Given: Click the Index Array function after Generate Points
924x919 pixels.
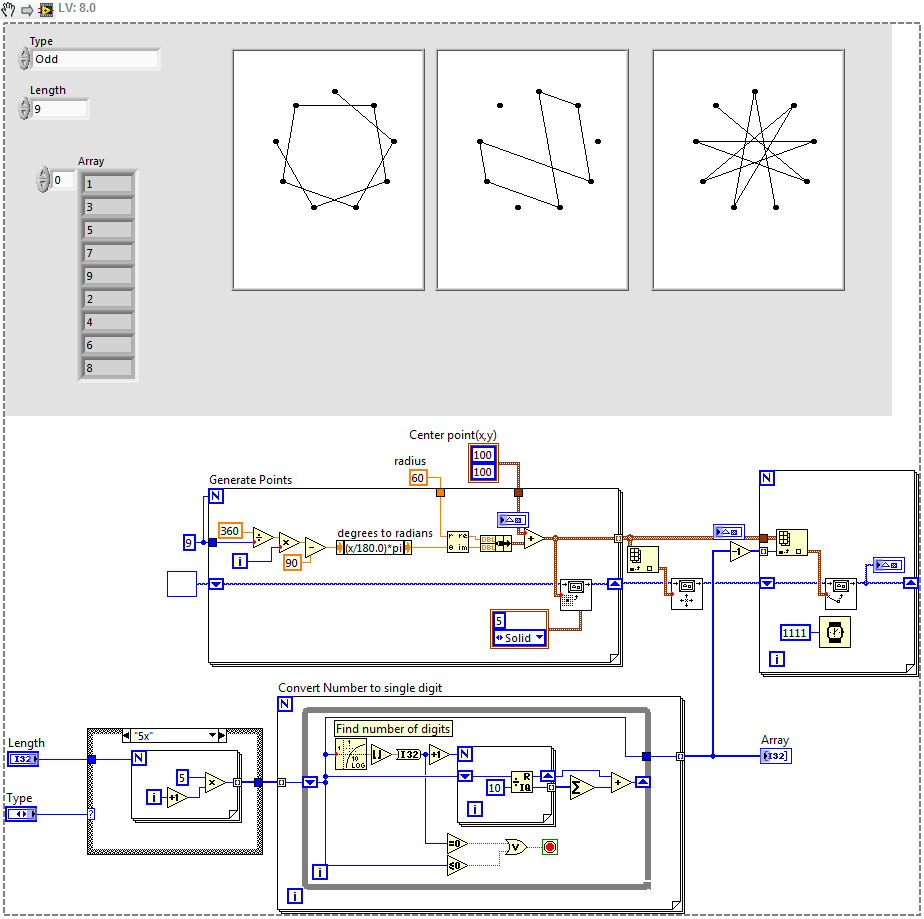Looking at the screenshot, I should pos(642,559).
